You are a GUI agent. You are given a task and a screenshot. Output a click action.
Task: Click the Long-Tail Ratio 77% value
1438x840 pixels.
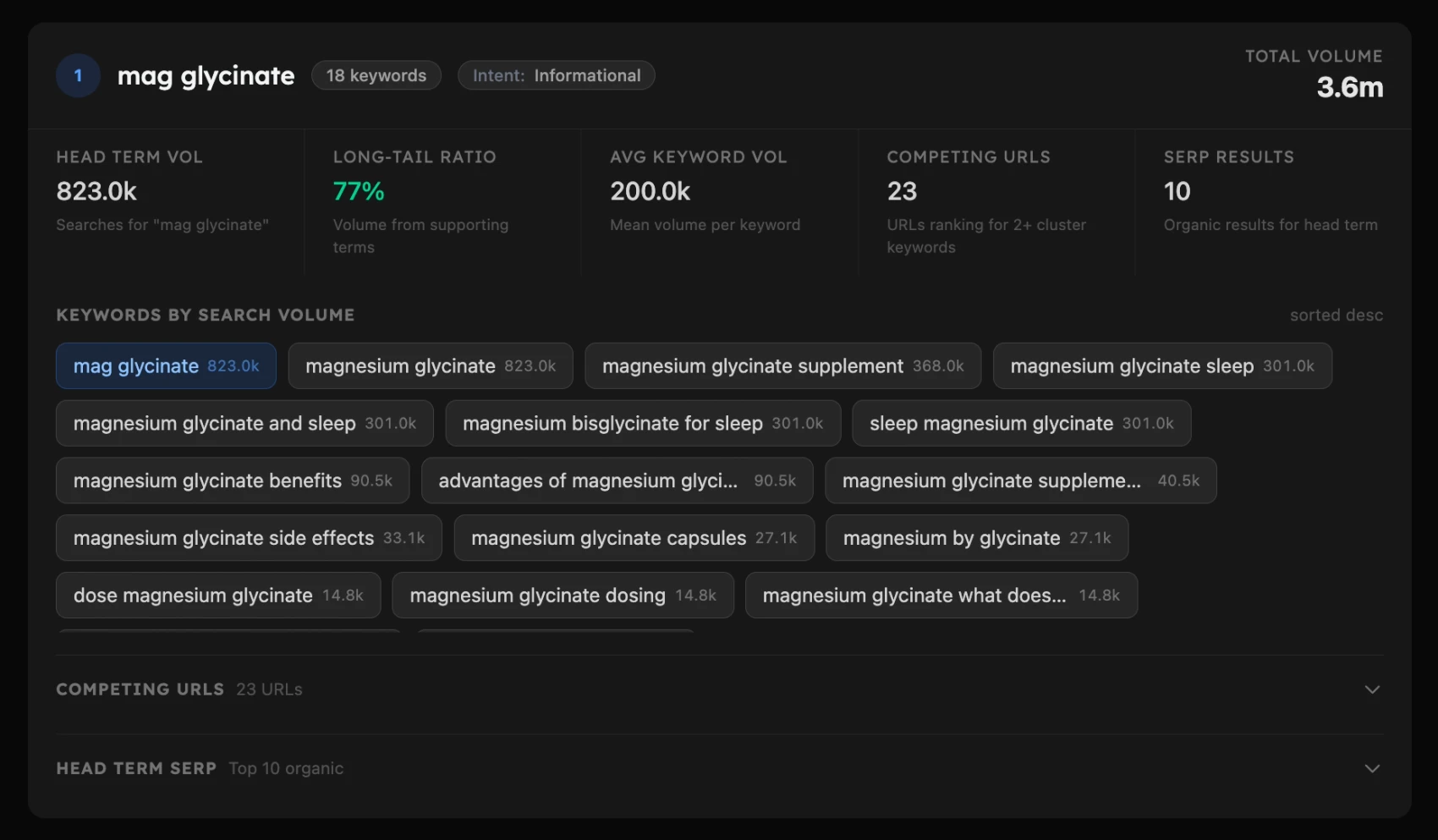coord(359,191)
